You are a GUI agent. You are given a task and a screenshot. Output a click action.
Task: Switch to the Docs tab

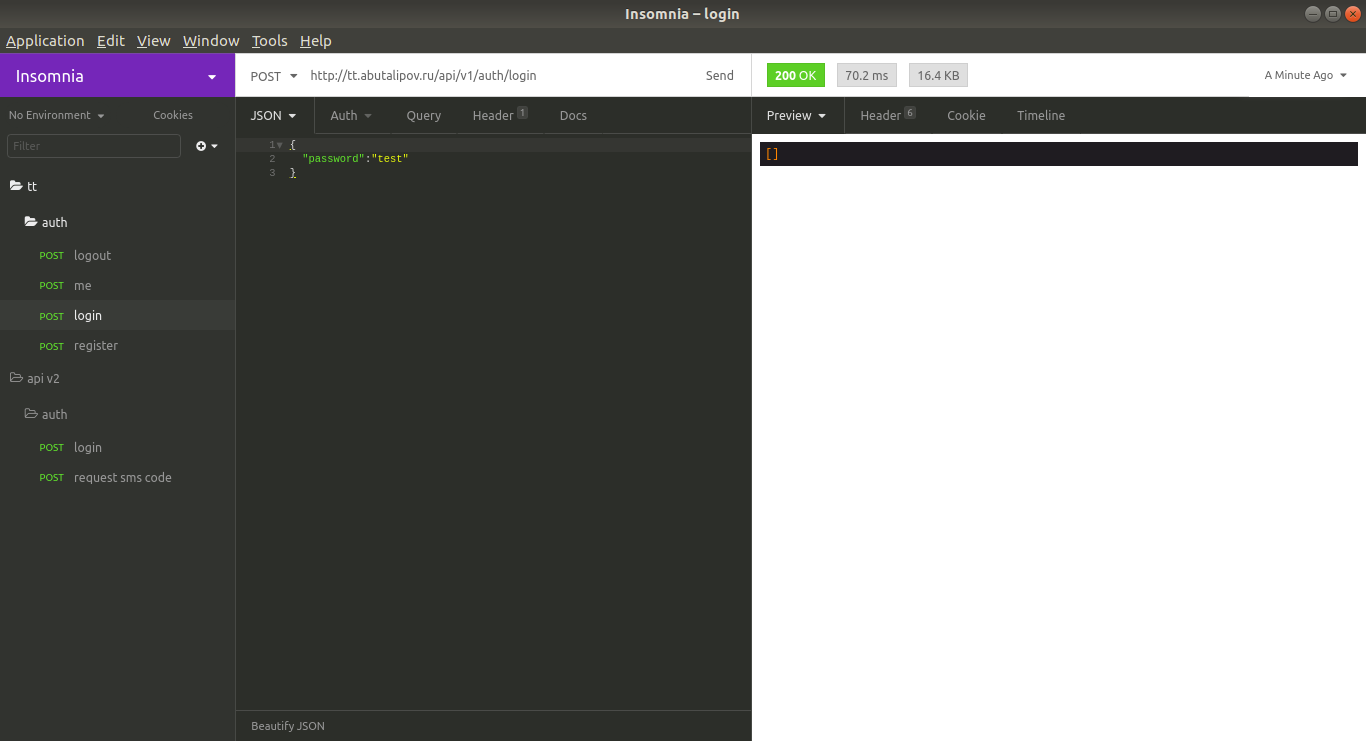pos(573,116)
